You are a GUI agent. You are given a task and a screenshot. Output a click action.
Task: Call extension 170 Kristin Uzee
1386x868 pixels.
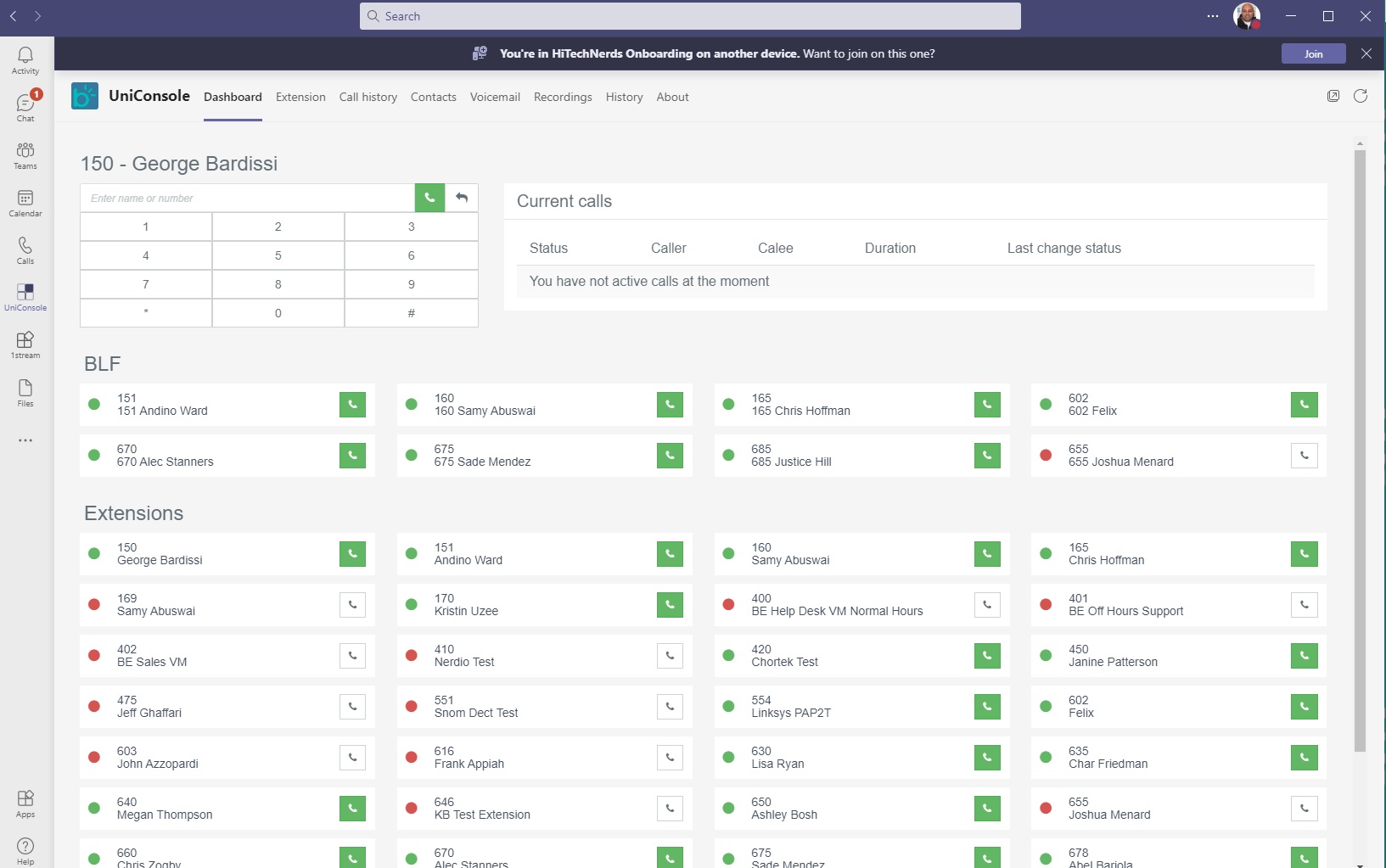point(670,605)
